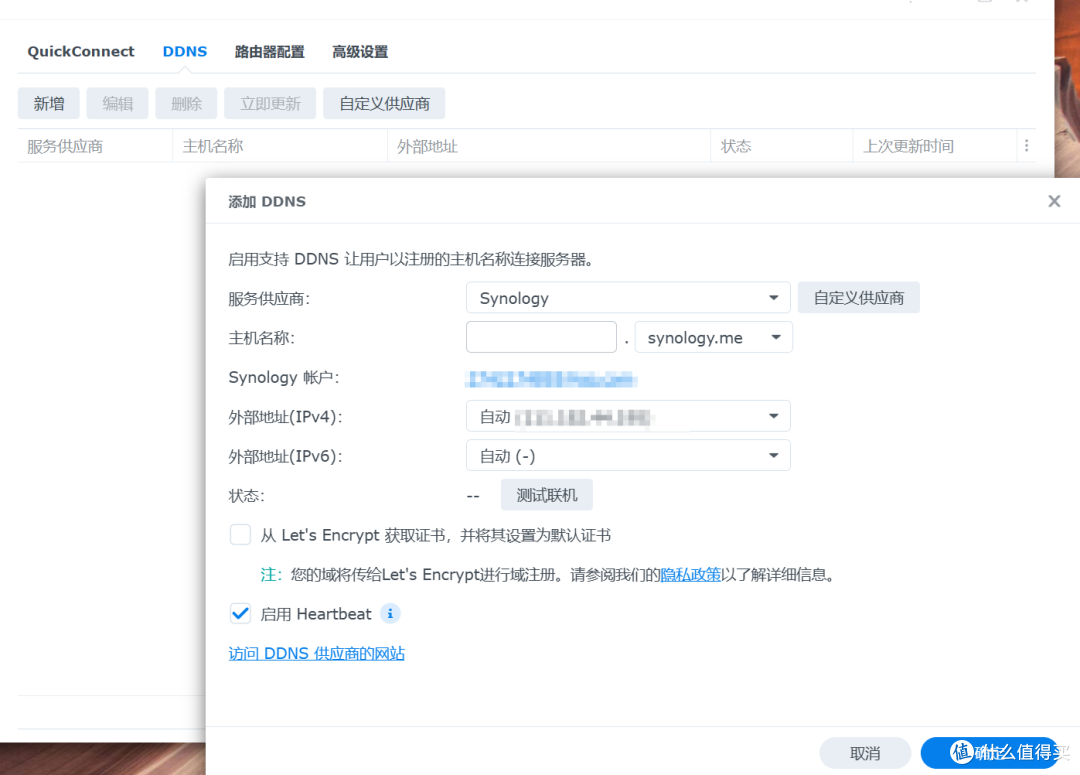Screen dimensions: 1080x775
Task: Click the 隐私政策 link
Action: 691,574
